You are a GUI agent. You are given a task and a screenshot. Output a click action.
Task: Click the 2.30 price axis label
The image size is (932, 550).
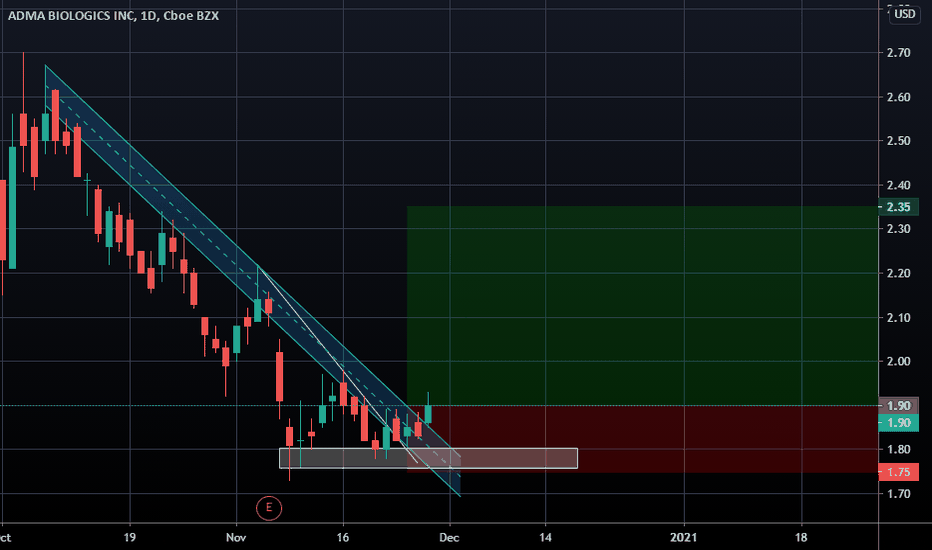pos(898,229)
